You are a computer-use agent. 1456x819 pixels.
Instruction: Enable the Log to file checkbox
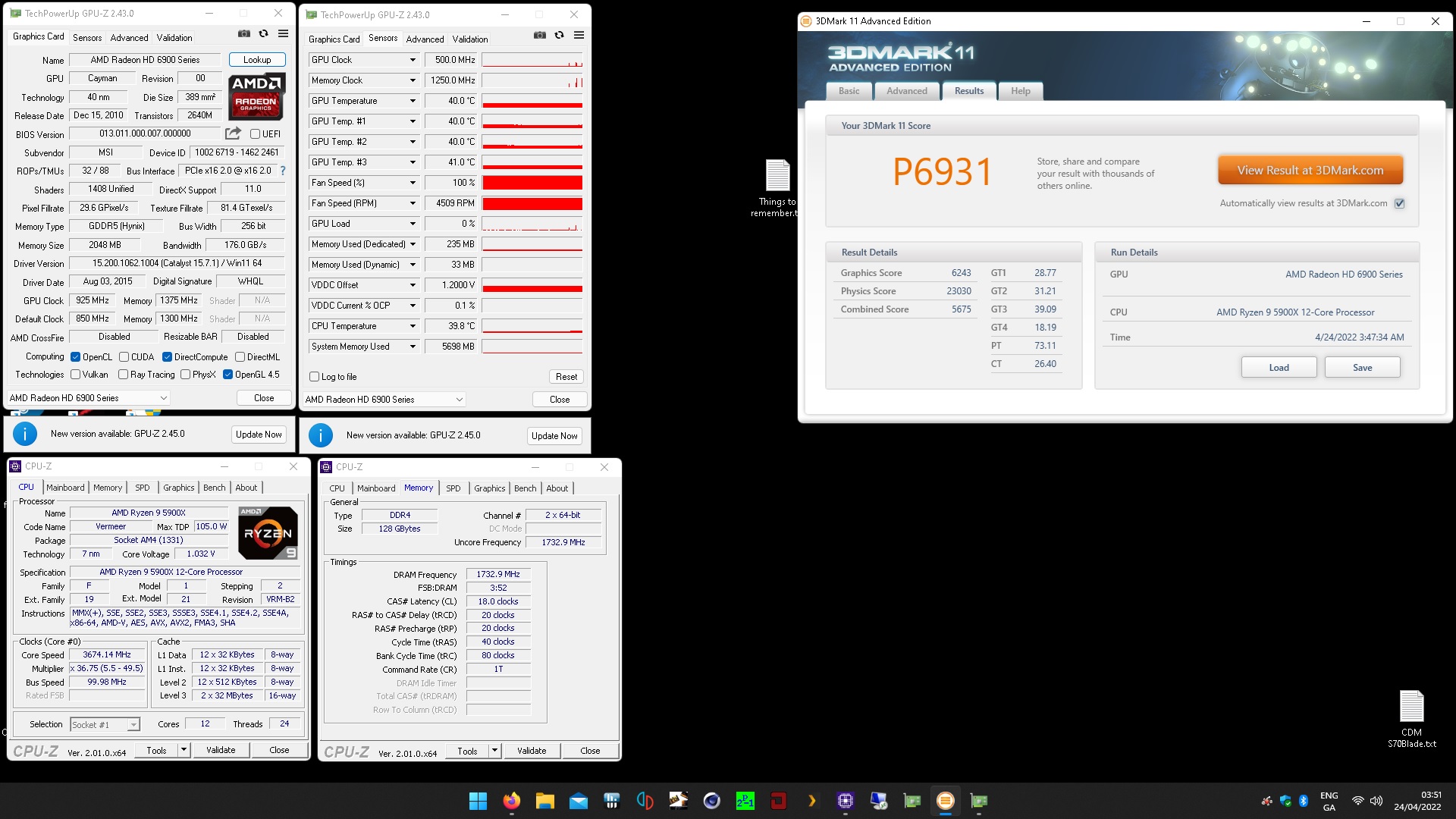coord(314,377)
